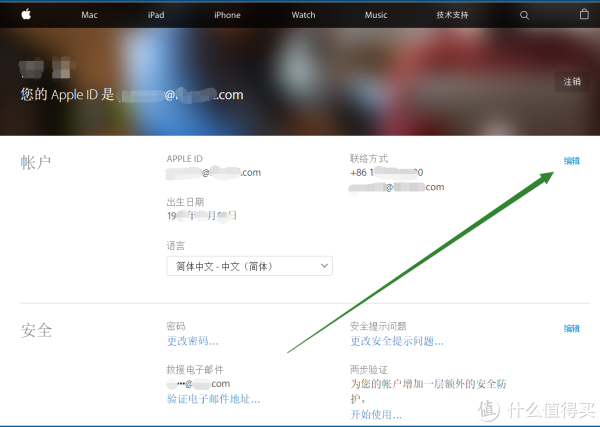600x427 pixels.
Task: Click 为您的帐户增加一层额外的安全防护 description
Action: (428, 391)
